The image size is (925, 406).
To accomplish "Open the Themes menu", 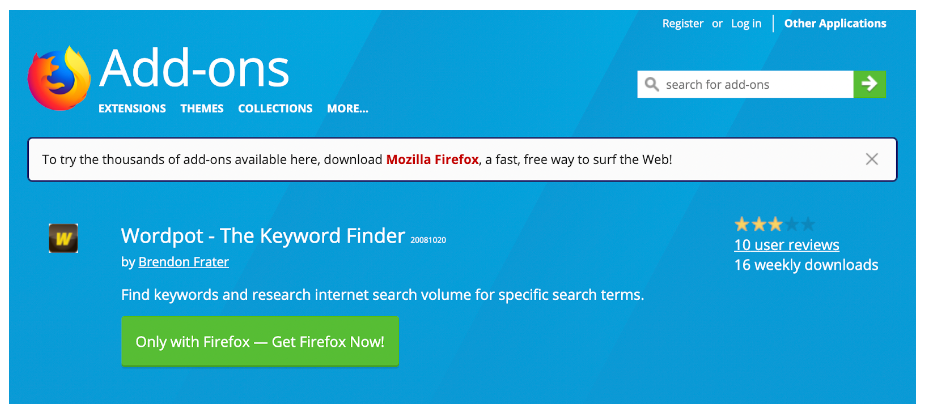I will pyautogui.click(x=202, y=109).
